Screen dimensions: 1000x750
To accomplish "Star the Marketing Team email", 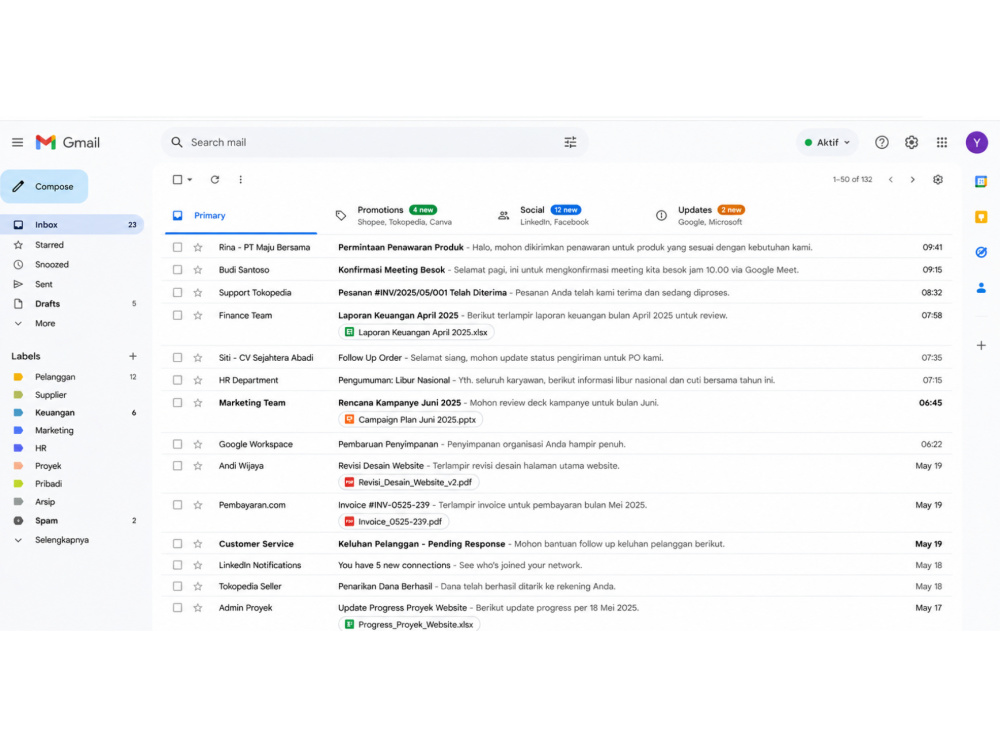I will 198,402.
